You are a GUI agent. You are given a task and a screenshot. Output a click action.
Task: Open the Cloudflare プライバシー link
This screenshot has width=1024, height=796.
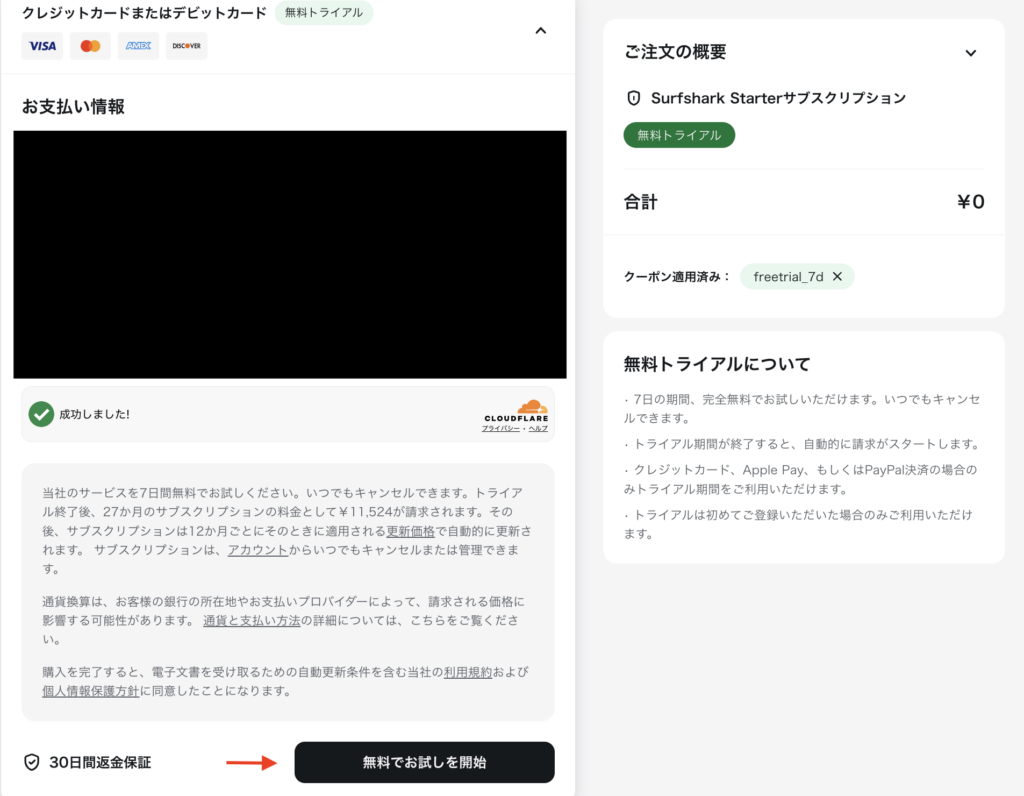500,428
